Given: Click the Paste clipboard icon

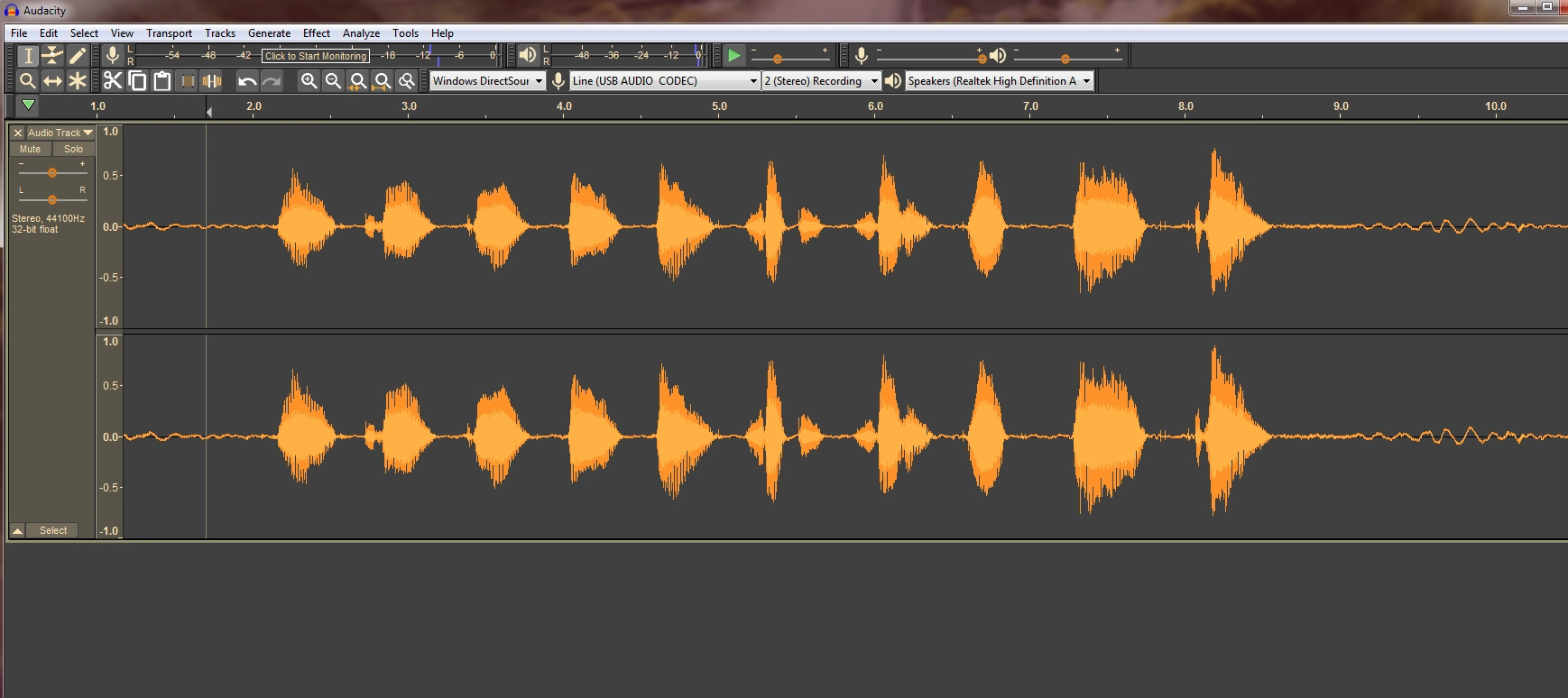Looking at the screenshot, I should [x=162, y=81].
